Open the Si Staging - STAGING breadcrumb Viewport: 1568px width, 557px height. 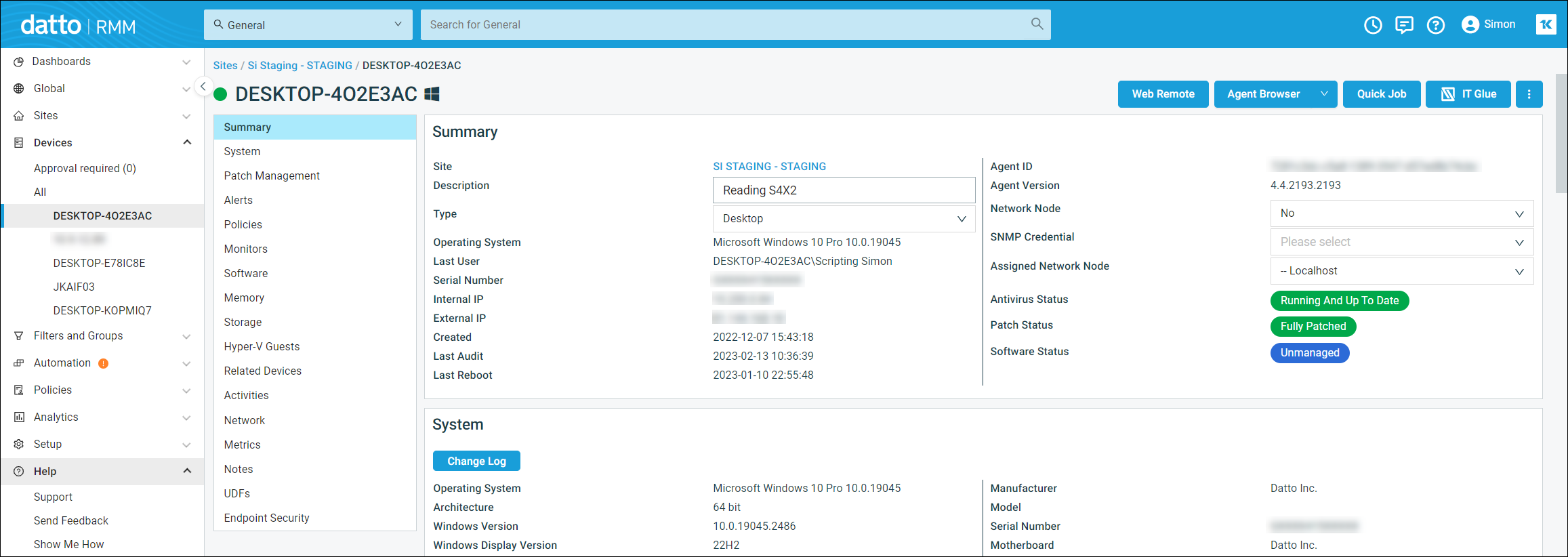click(300, 66)
